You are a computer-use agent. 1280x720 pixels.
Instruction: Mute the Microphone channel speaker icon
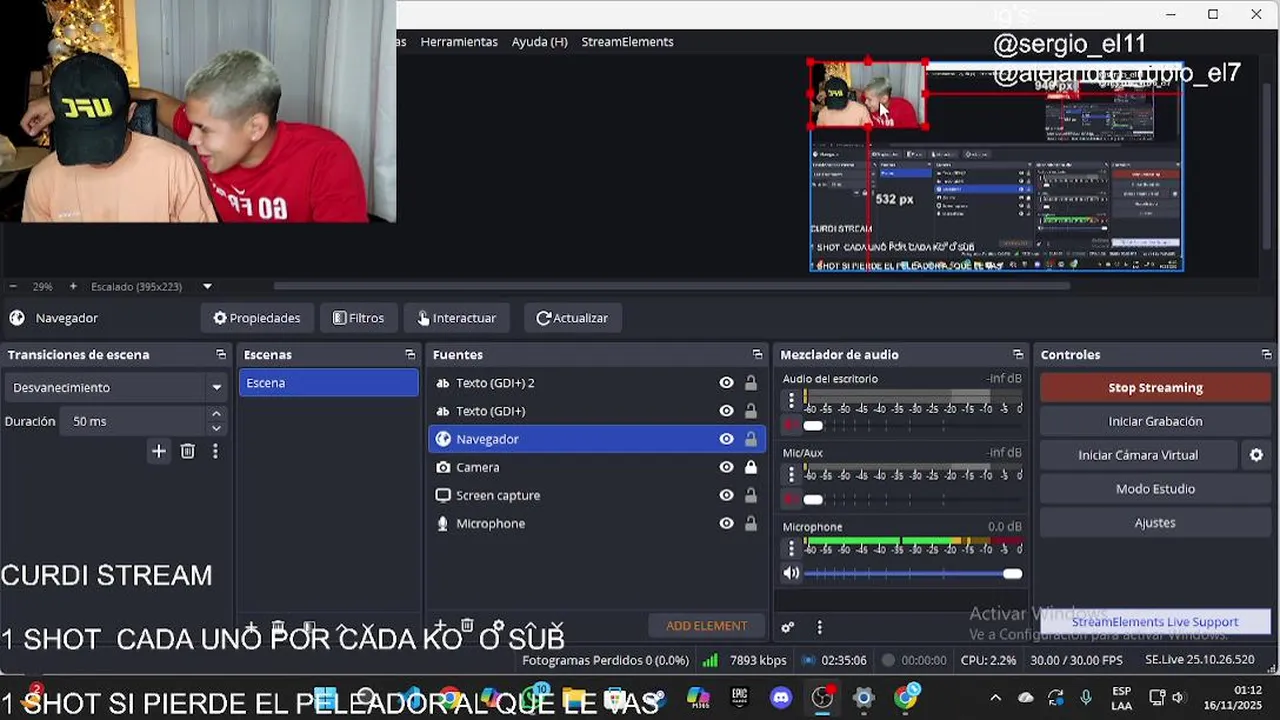791,573
